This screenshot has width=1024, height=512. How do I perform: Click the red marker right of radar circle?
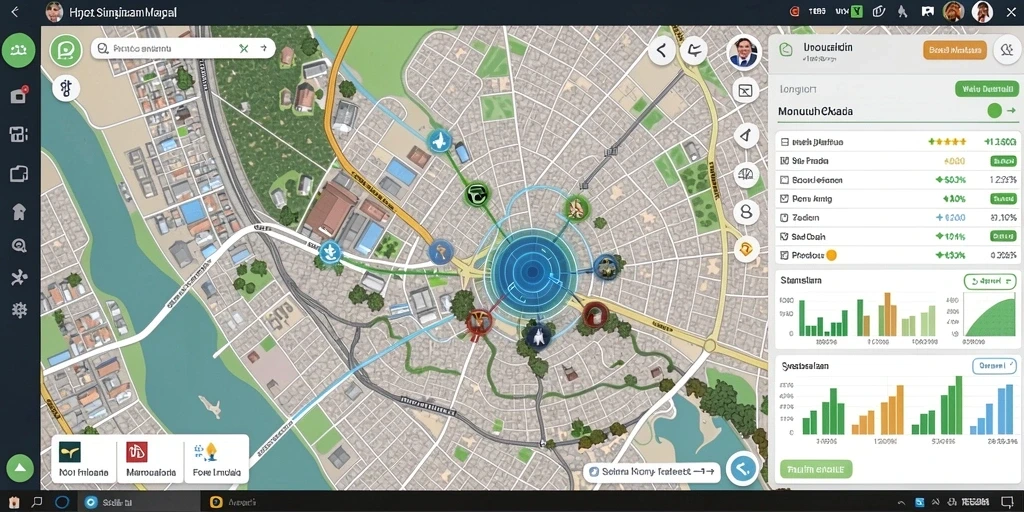click(595, 314)
